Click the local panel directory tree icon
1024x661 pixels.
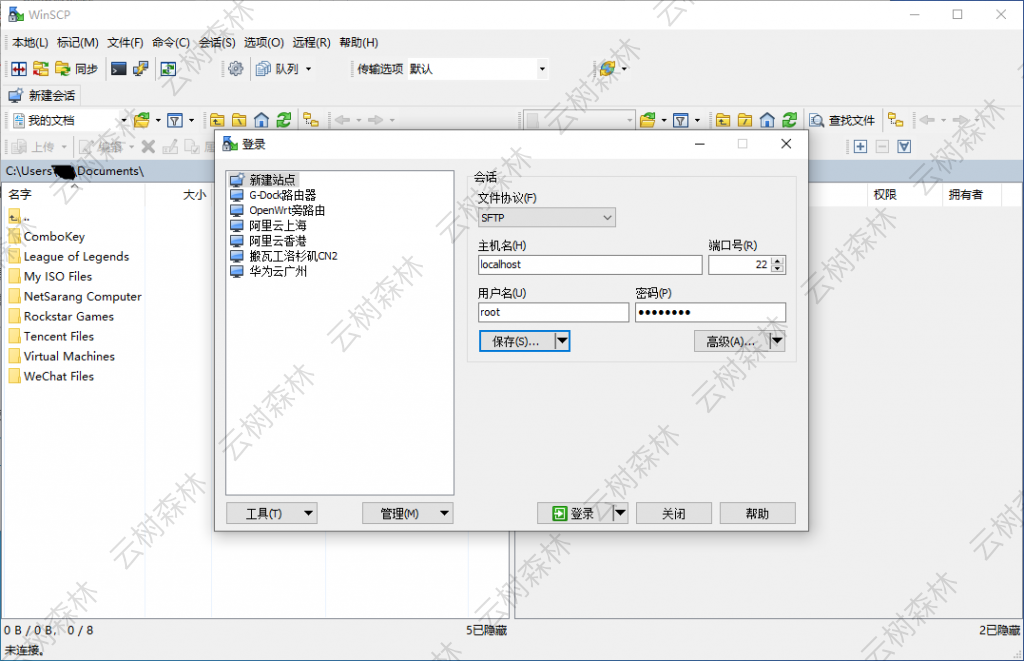coord(311,120)
